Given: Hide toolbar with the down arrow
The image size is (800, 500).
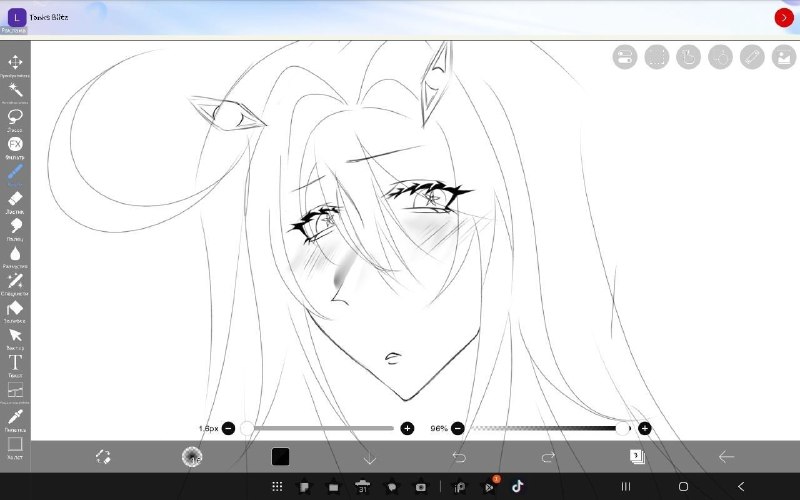Looking at the screenshot, I should point(370,458).
